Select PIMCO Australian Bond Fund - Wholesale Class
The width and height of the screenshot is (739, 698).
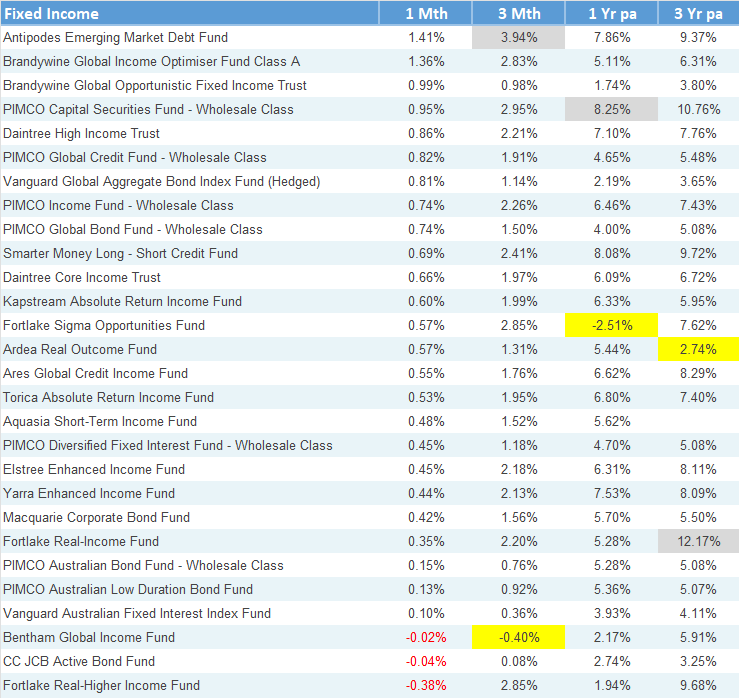click(x=143, y=566)
